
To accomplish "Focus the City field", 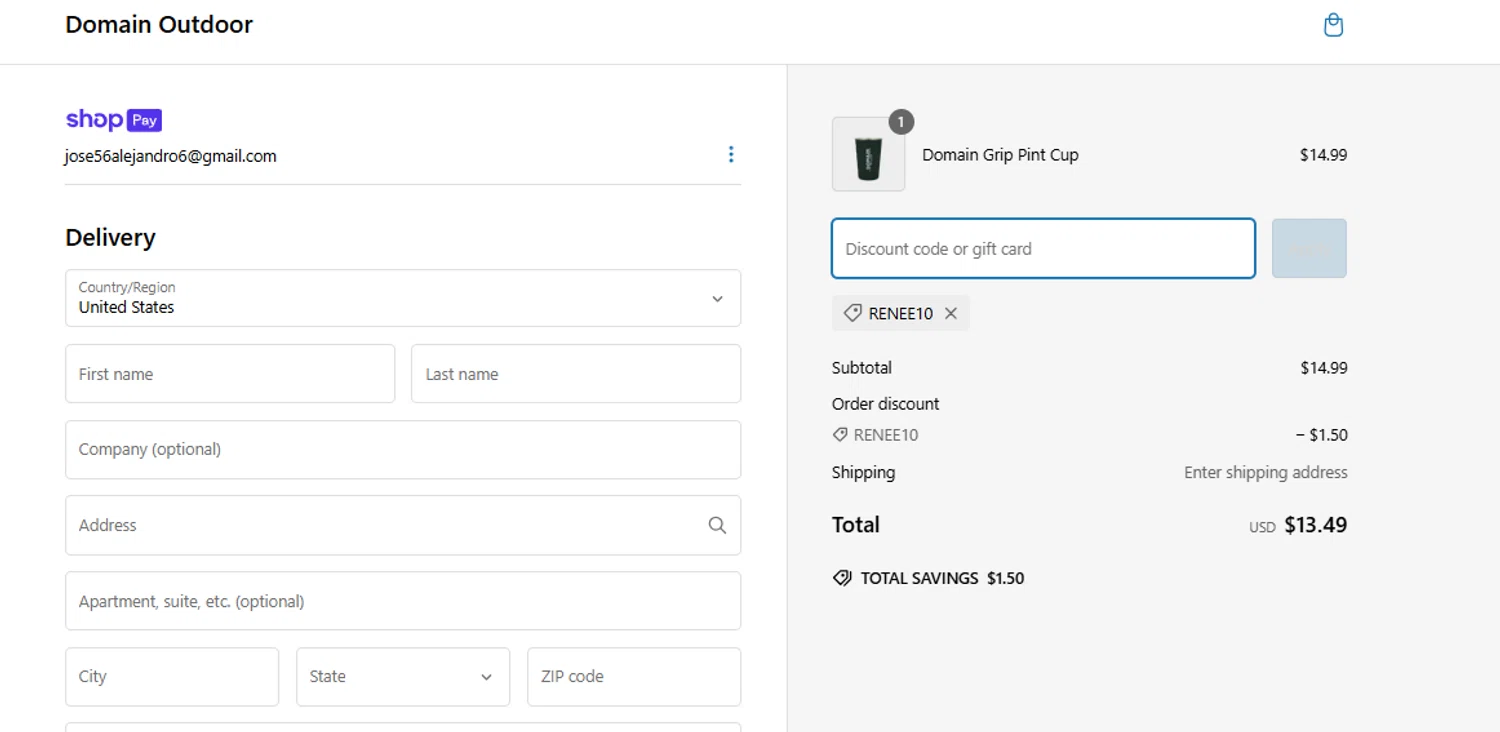I will click(172, 677).
